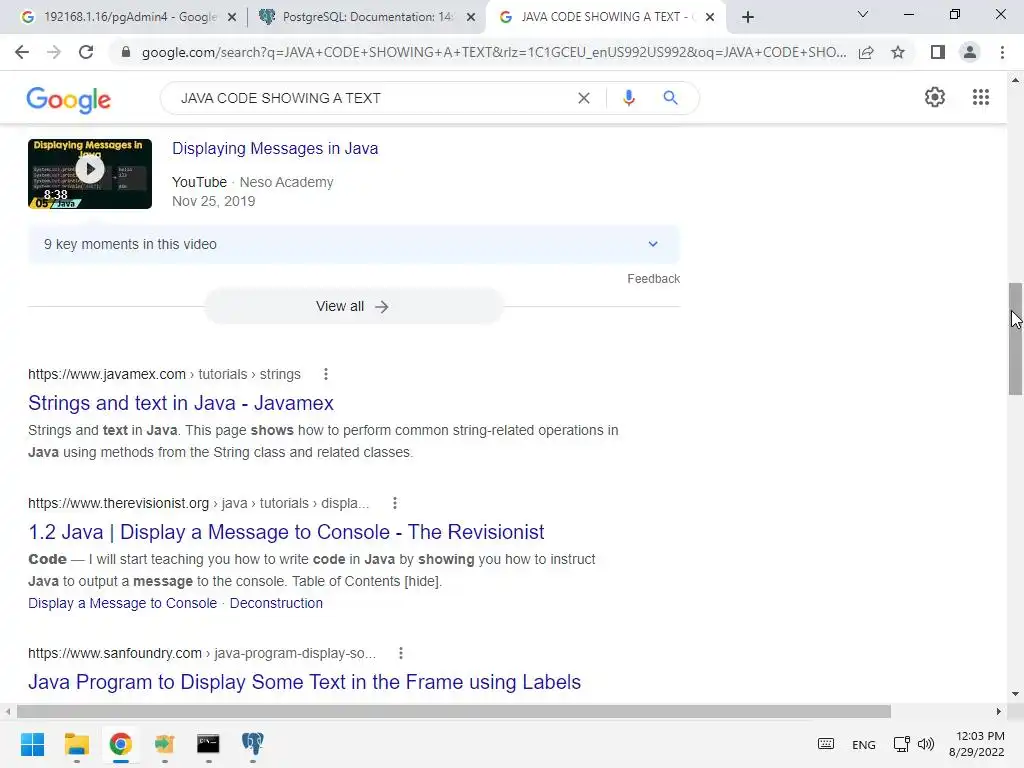Screen dimensions: 1024x768
Task: Open Strings and text in Java - Javamex
Action: coord(181,403)
